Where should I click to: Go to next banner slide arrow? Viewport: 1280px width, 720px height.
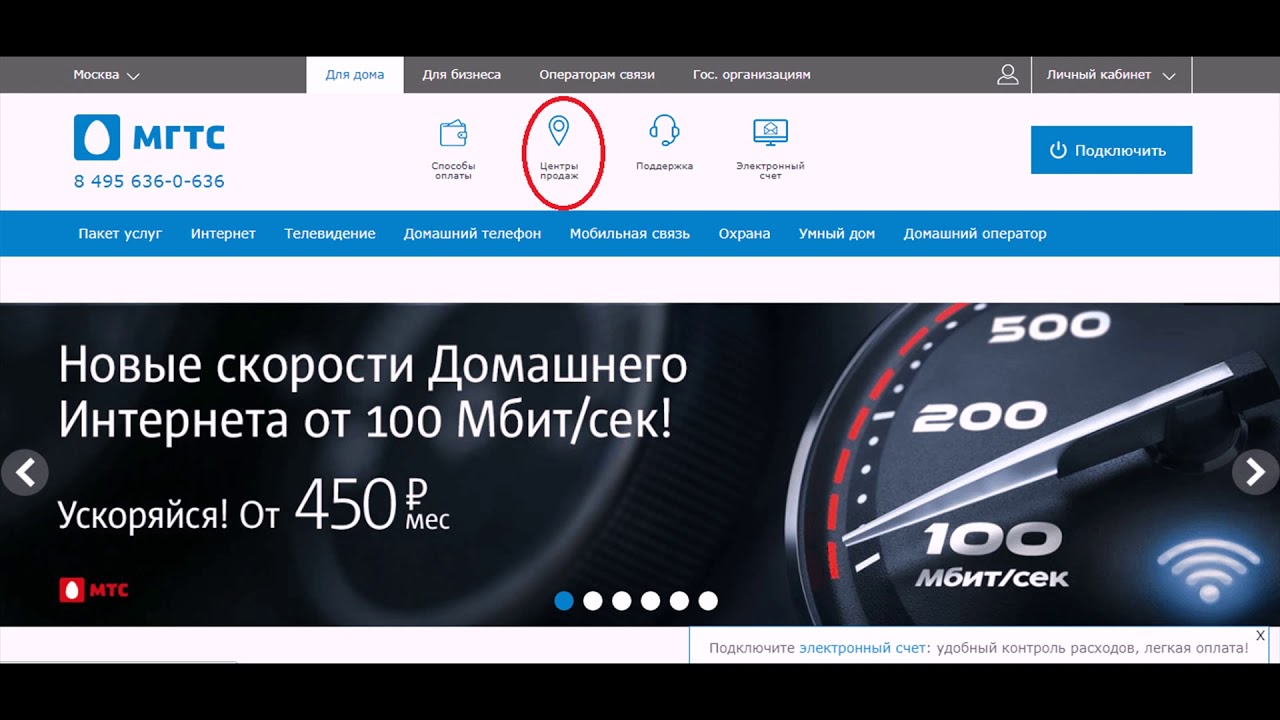pyautogui.click(x=1255, y=471)
